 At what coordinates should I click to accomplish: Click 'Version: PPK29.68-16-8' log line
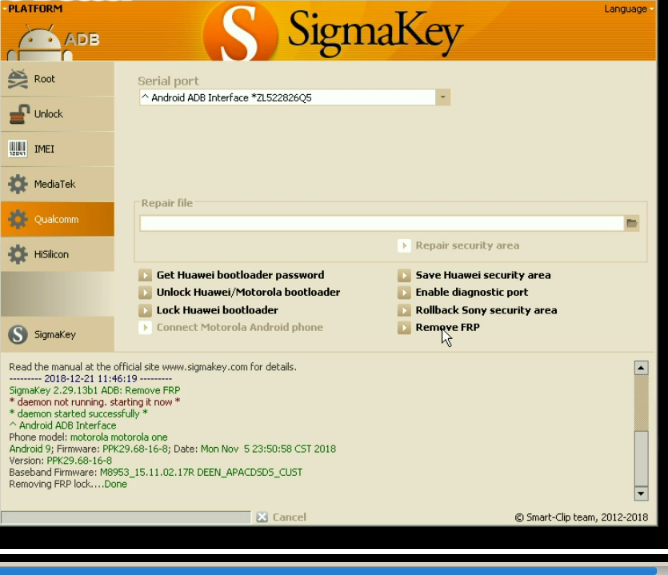coord(60,461)
